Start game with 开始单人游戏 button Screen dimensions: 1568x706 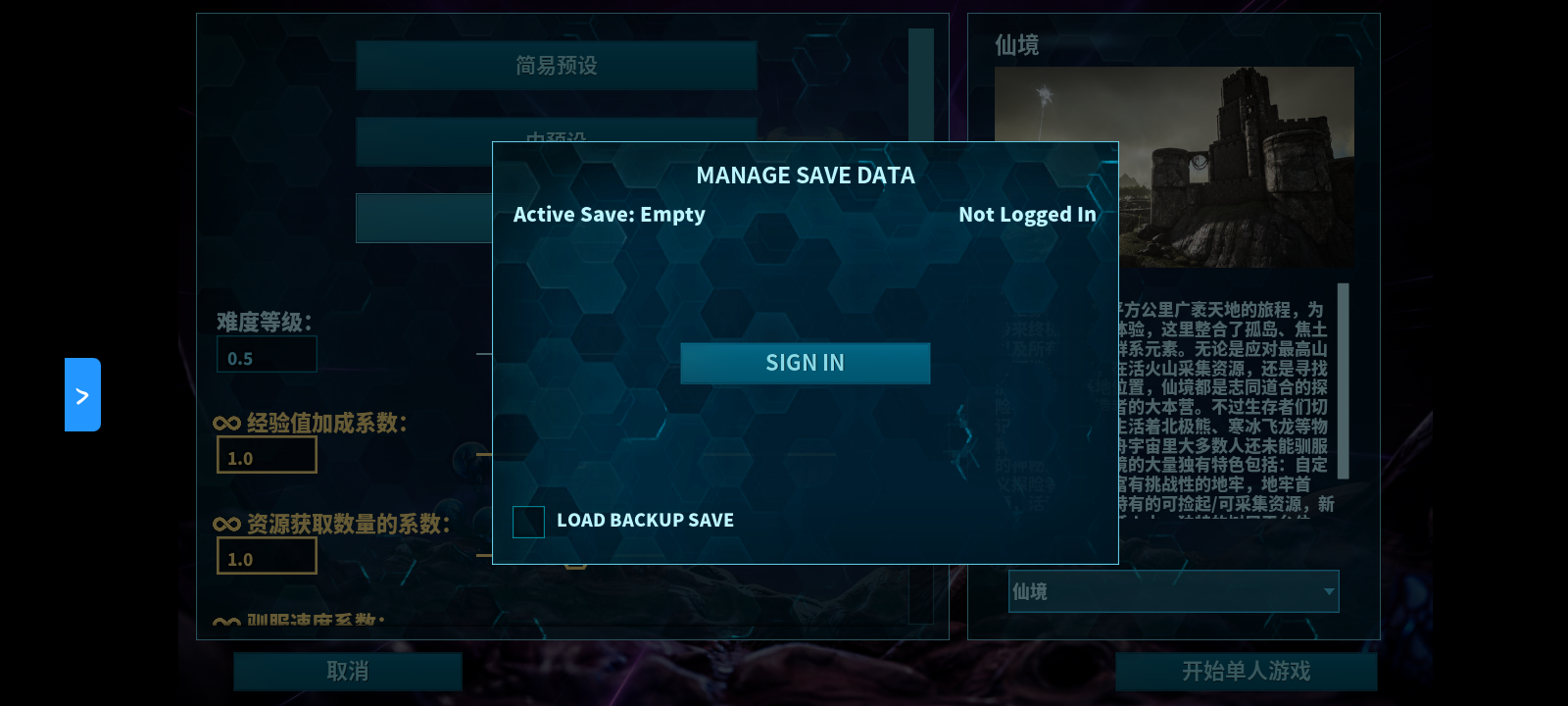[1246, 672]
